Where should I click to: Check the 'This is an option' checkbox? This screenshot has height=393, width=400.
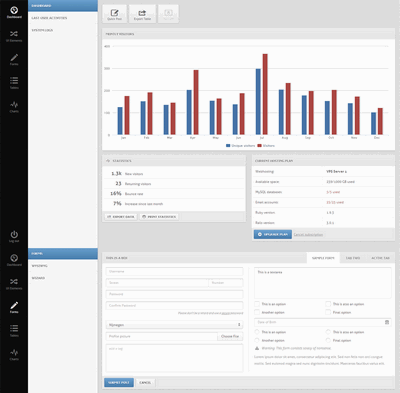coord(257,304)
